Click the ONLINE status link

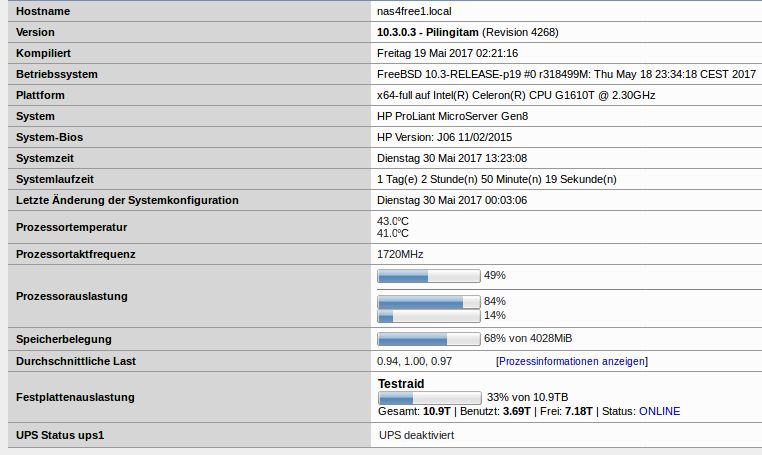click(x=659, y=411)
